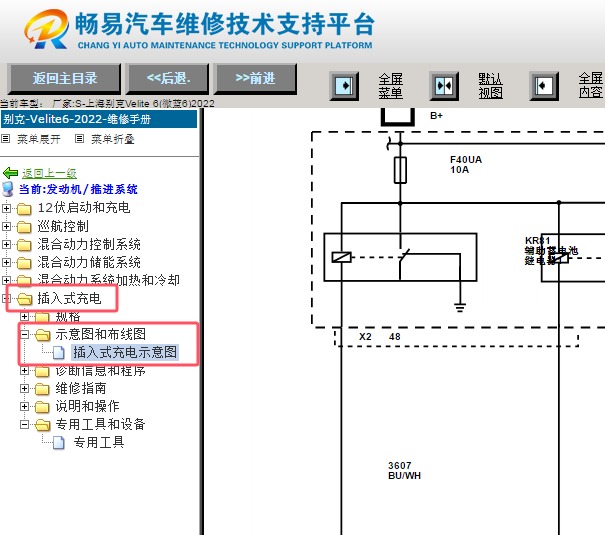Click the 返回上一级 link
Image resolution: width=605 pixels, height=535 pixels.
pyautogui.click(x=49, y=173)
